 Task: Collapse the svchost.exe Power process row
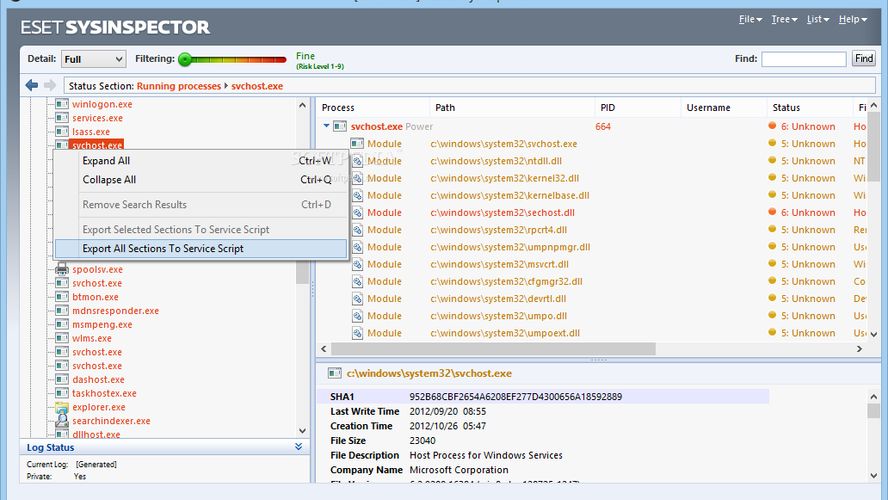[326, 126]
